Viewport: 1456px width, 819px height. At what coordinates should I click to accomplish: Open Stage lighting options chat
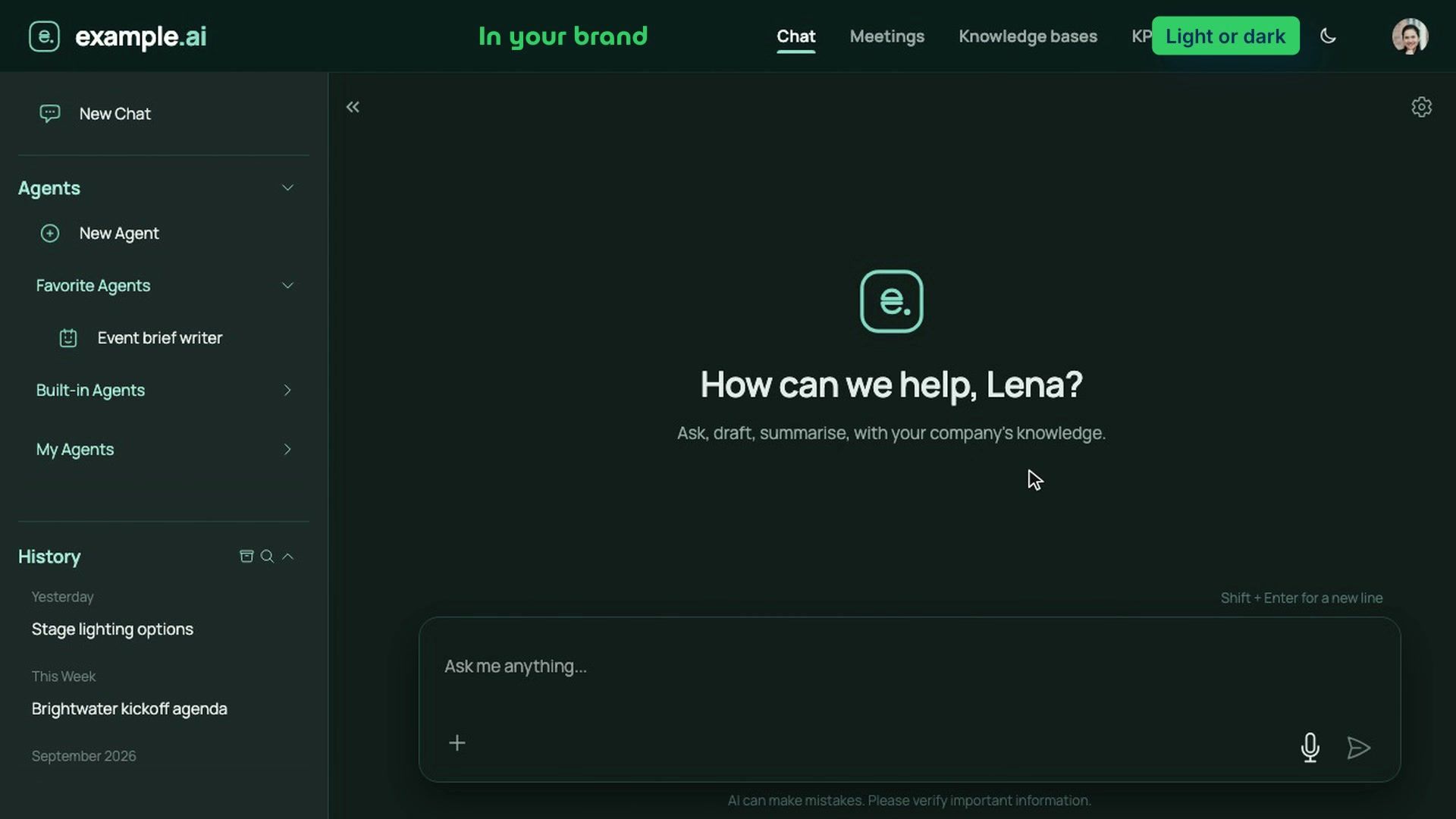(x=112, y=629)
